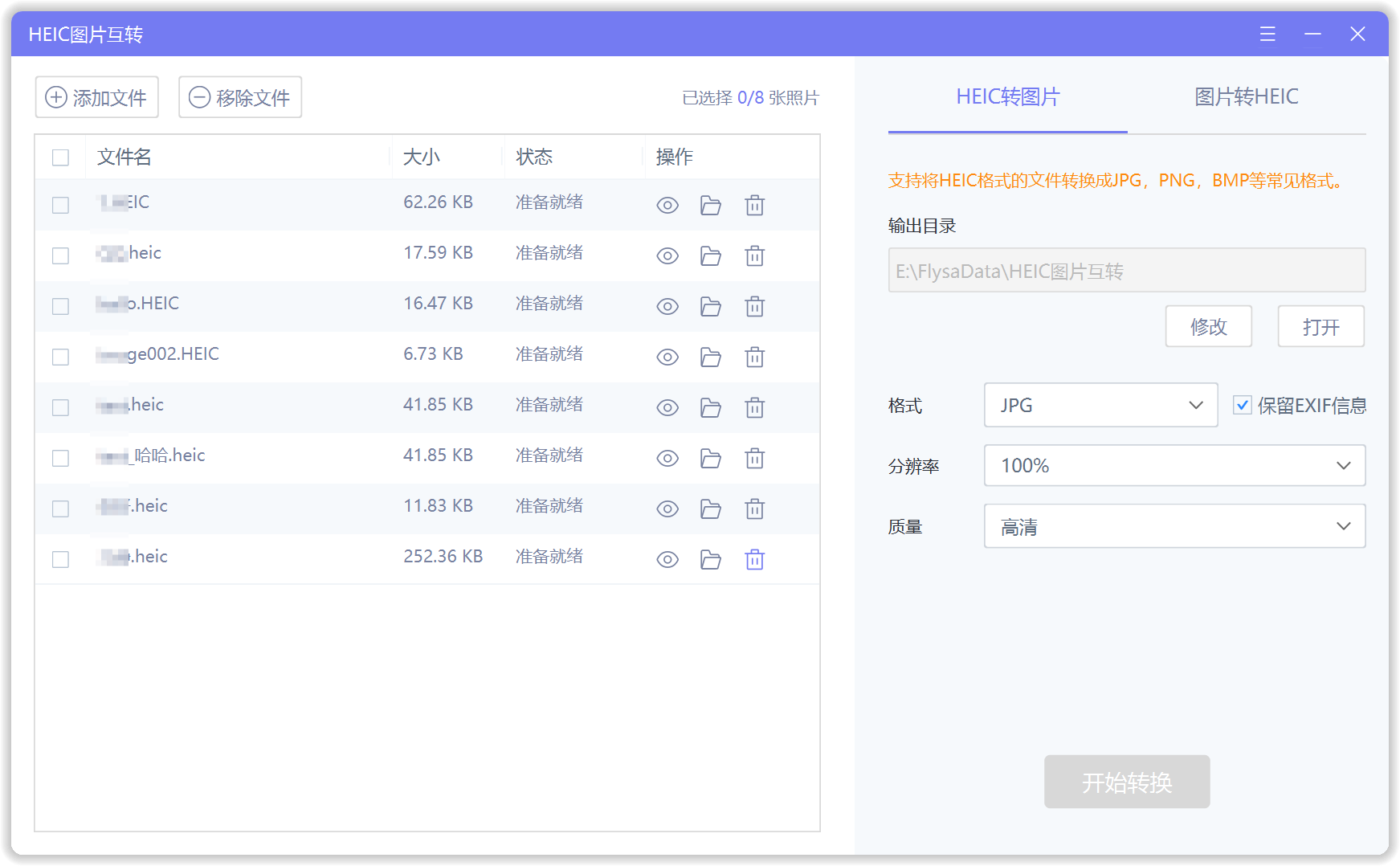Open folder for the 252.36 KB file
This screenshot has width=1400, height=866.
click(710, 560)
